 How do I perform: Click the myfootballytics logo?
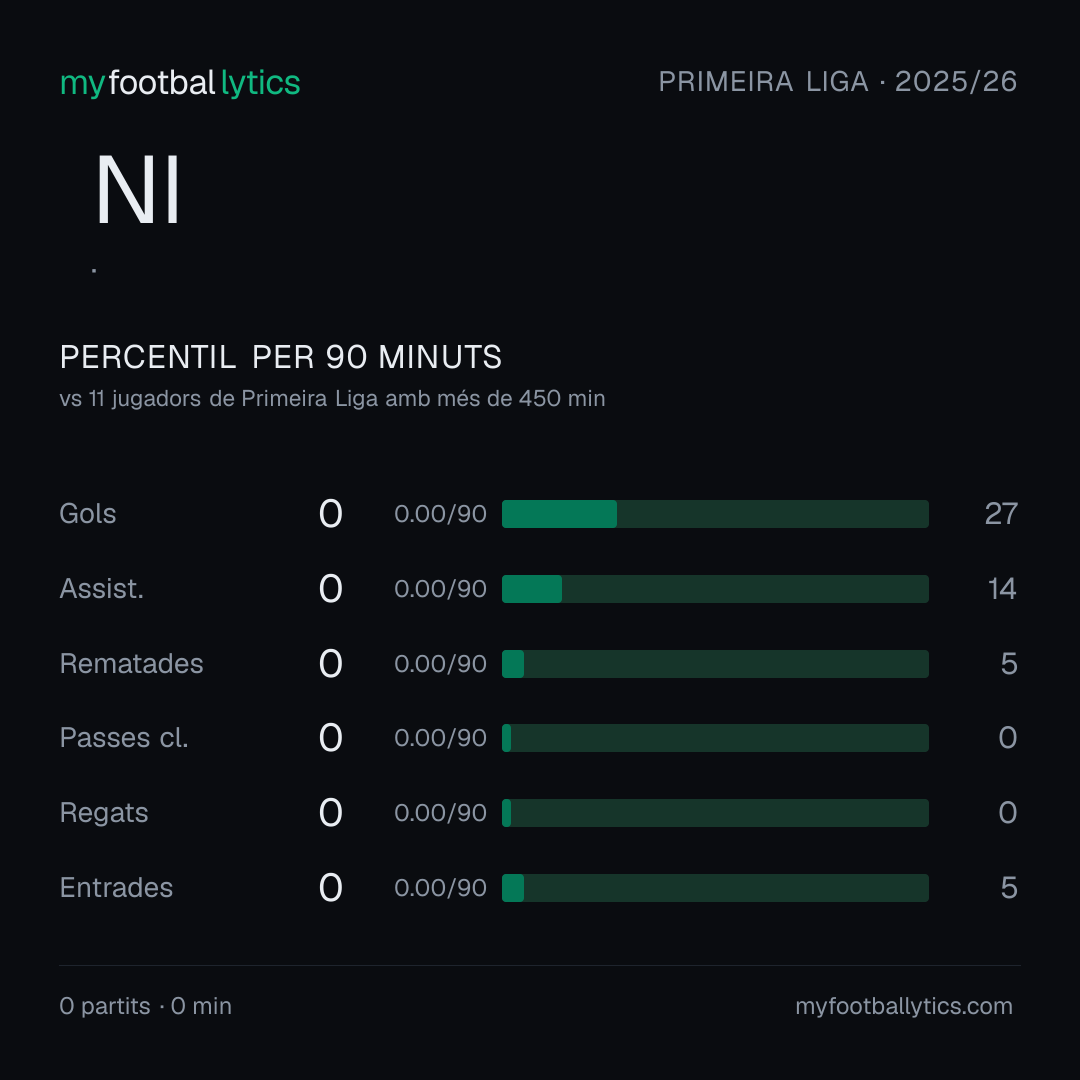click(180, 83)
